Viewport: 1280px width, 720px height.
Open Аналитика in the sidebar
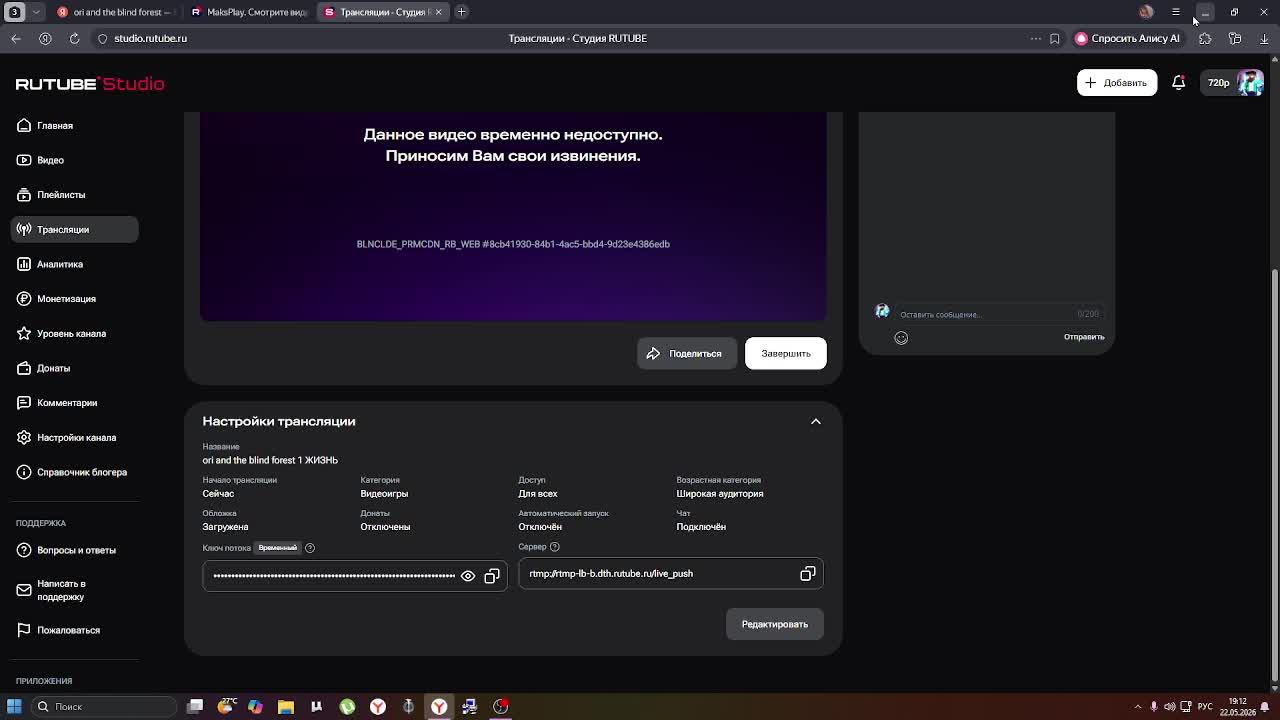pyautogui.click(x=75, y=264)
